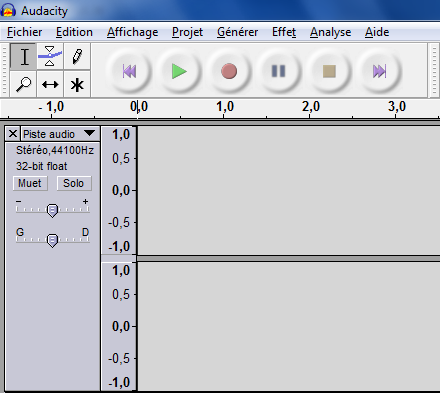Click the track gain slider handle
Viewport: 440px width, 393px height.
[x=52, y=210]
